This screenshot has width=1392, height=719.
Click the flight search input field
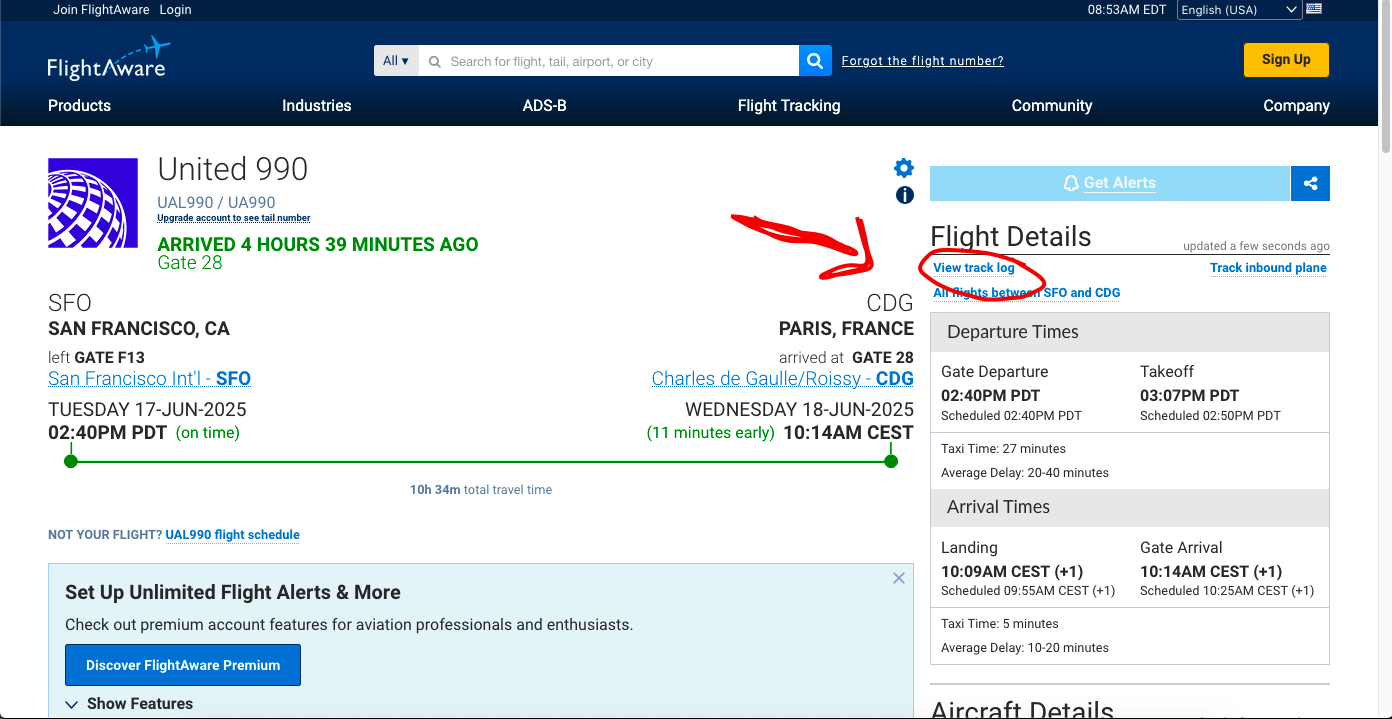(609, 61)
